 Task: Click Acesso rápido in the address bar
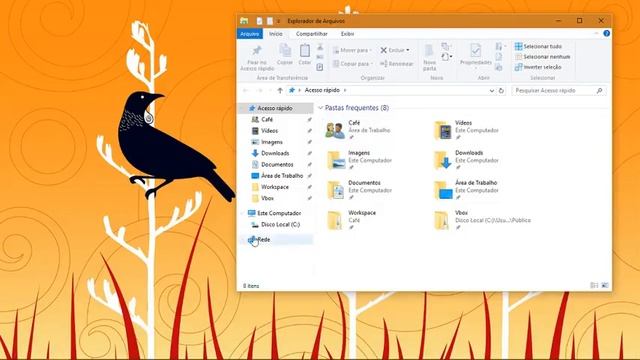[x=322, y=90]
